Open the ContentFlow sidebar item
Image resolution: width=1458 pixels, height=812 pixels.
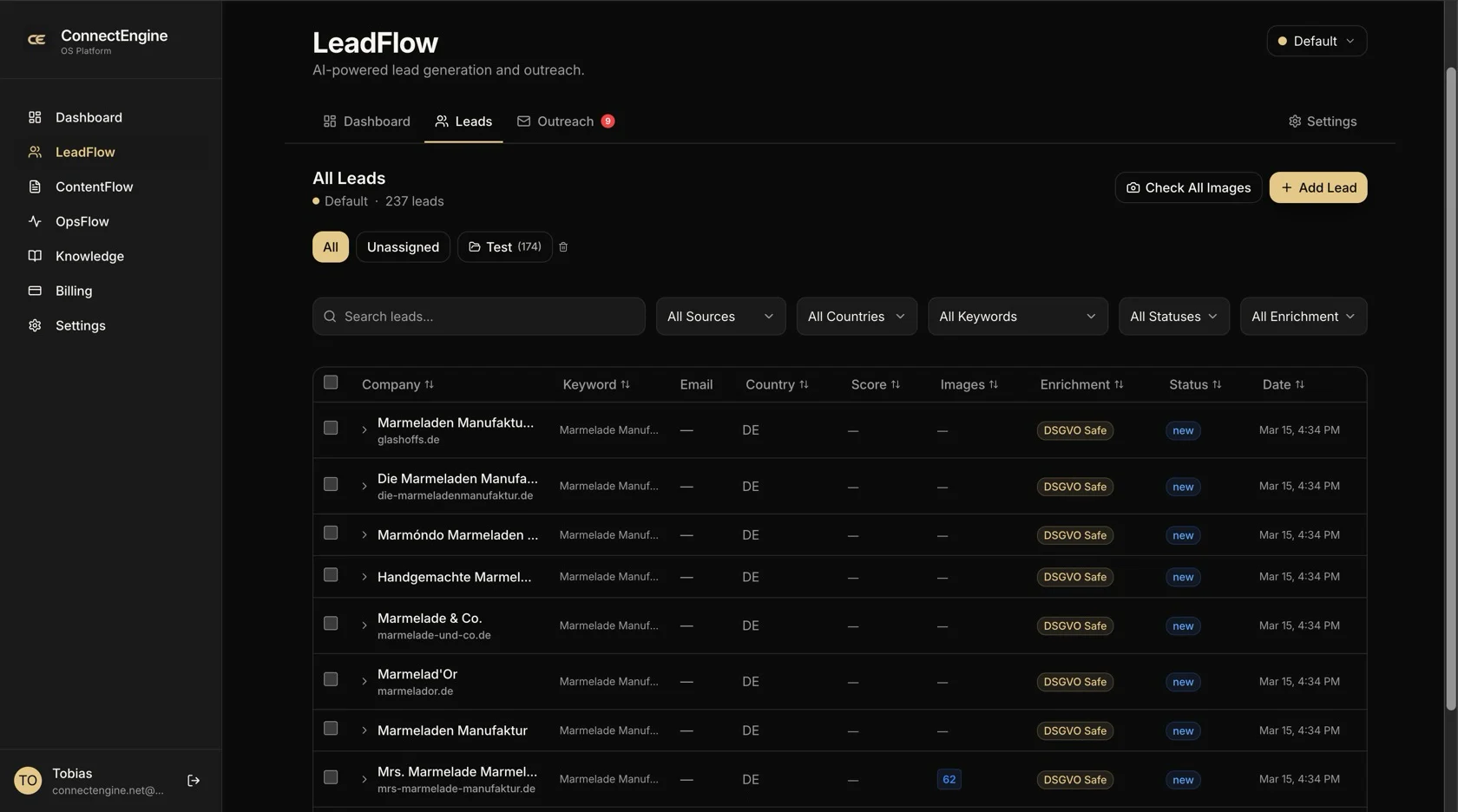click(94, 187)
